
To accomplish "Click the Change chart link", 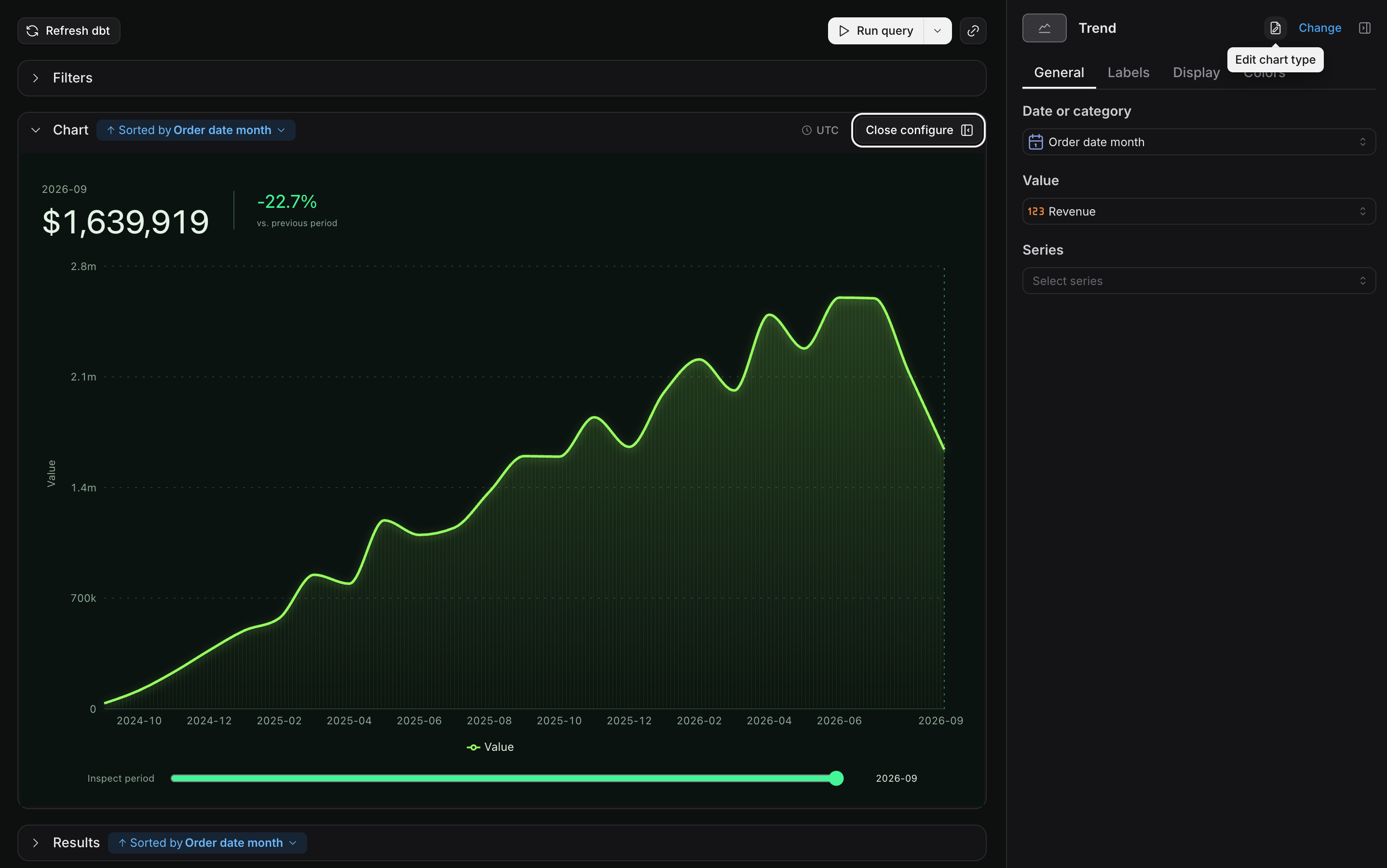I will click(x=1320, y=28).
